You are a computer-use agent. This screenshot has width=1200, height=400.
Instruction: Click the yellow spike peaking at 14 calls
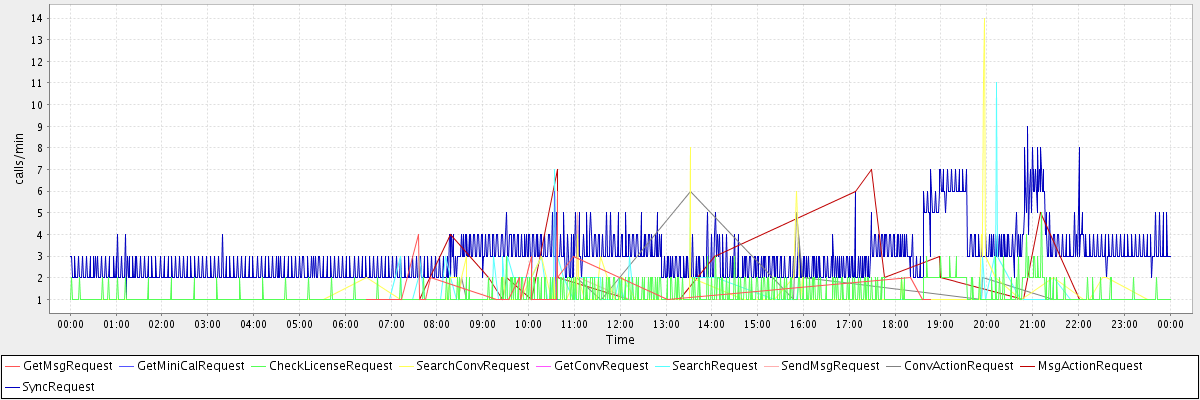coord(985,20)
